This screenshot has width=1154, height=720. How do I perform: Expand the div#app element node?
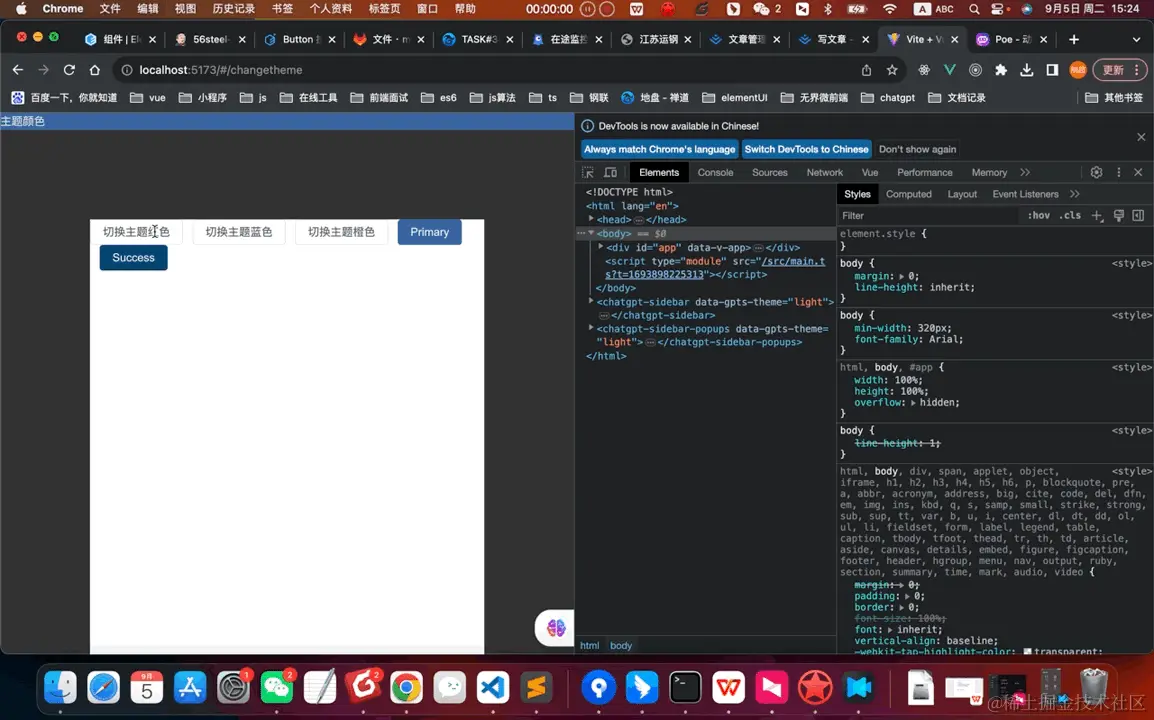(601, 247)
